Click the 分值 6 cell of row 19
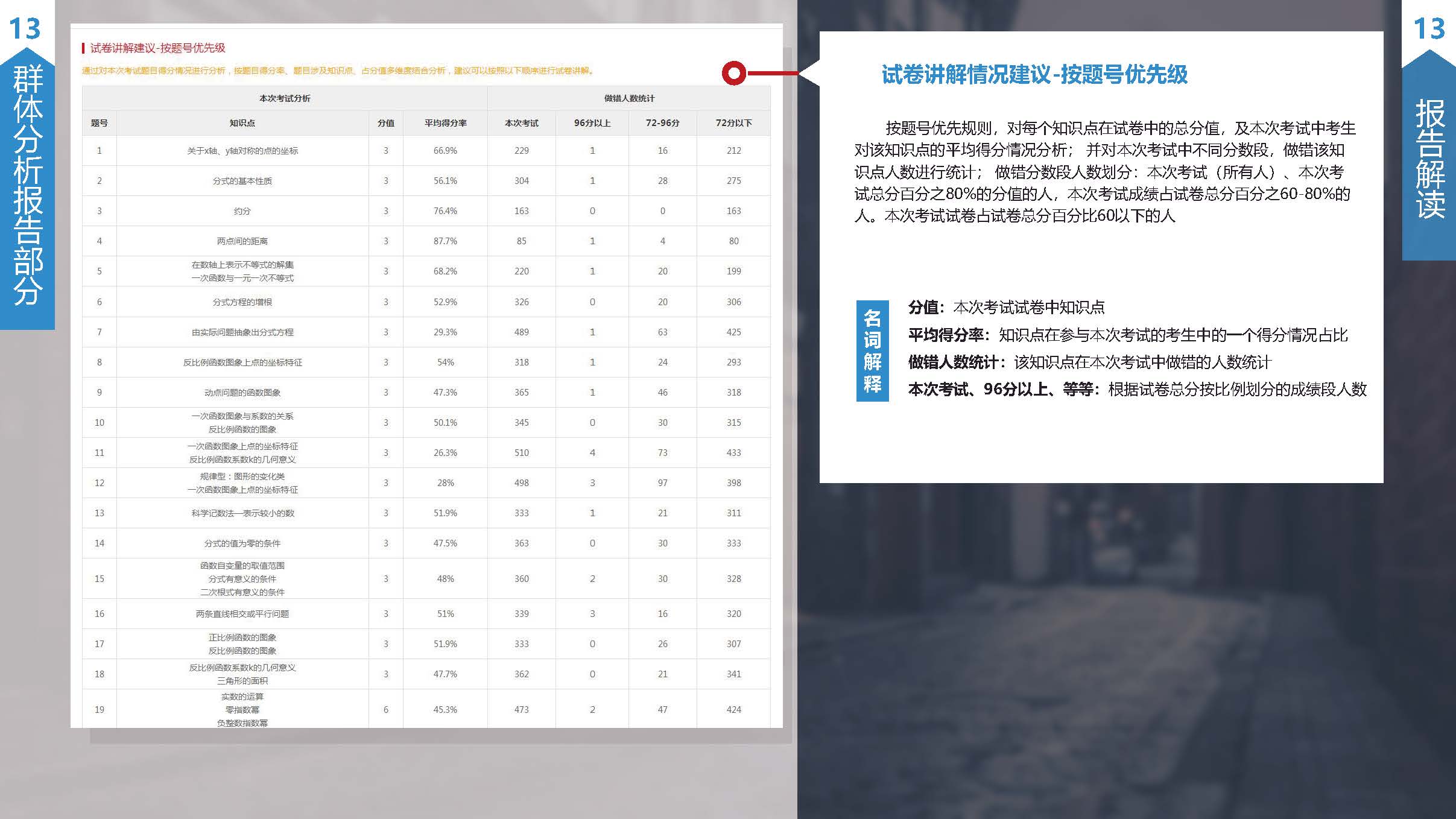The width and height of the screenshot is (1456, 819). pyautogui.click(x=386, y=710)
